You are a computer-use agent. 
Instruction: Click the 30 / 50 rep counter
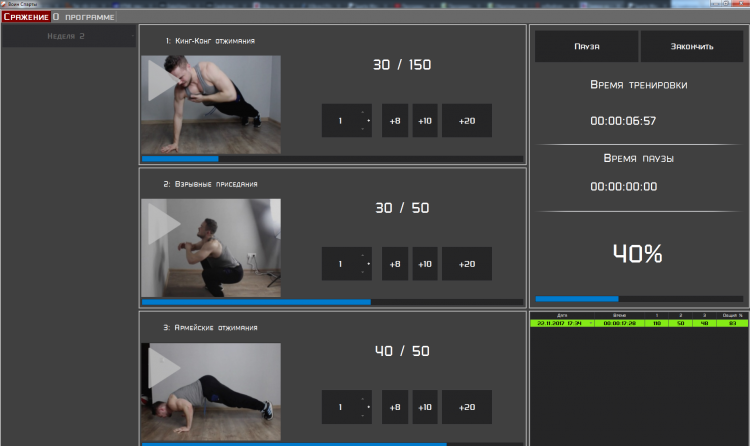click(x=402, y=208)
